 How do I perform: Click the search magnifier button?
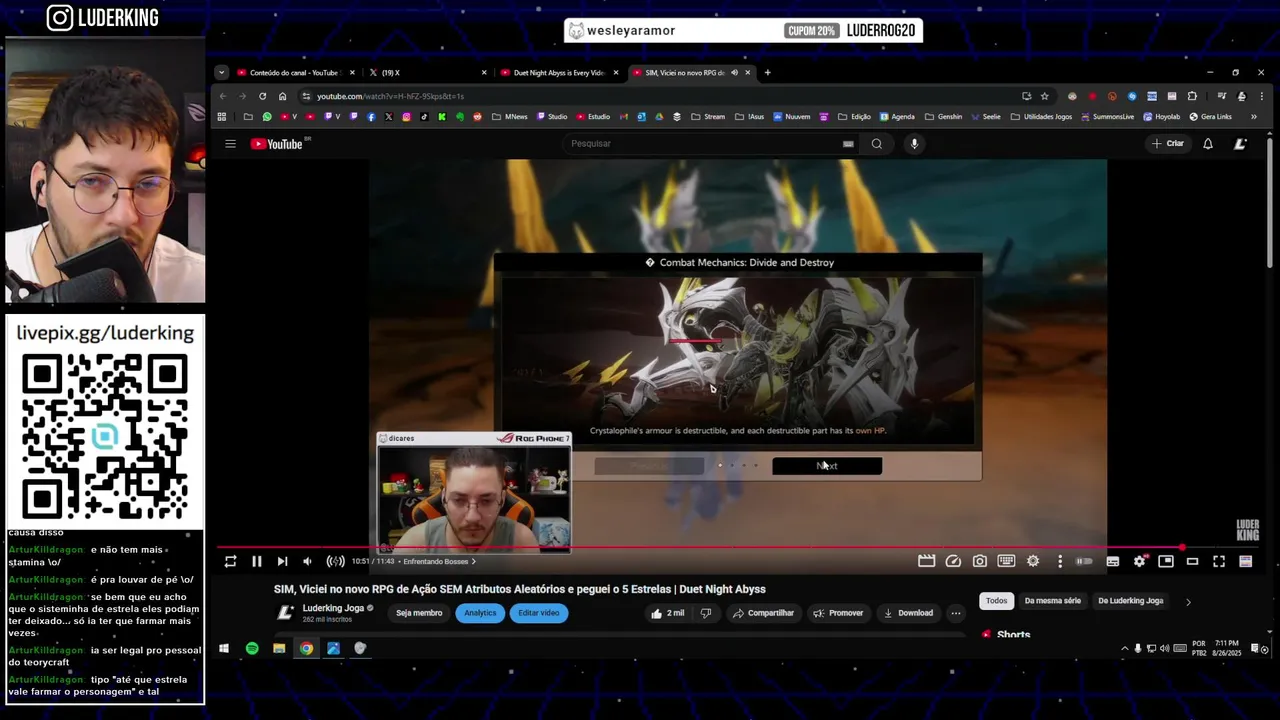[x=877, y=143]
